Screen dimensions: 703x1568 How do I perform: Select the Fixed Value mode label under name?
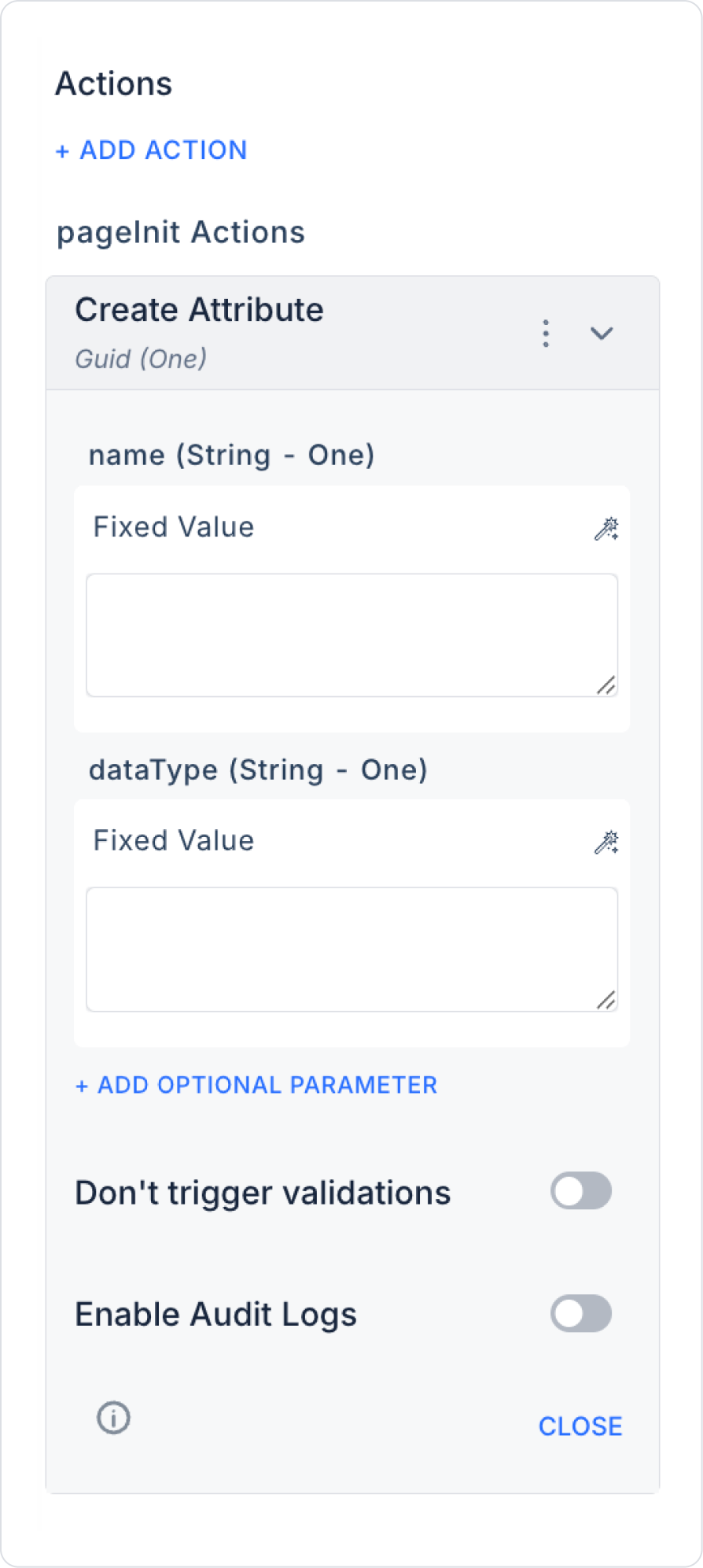[174, 527]
